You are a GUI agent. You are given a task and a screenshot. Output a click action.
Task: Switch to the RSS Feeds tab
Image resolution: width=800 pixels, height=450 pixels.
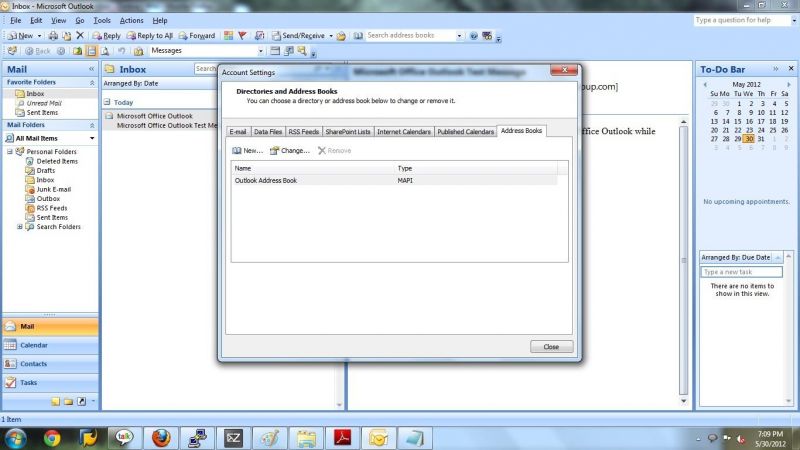(x=304, y=132)
